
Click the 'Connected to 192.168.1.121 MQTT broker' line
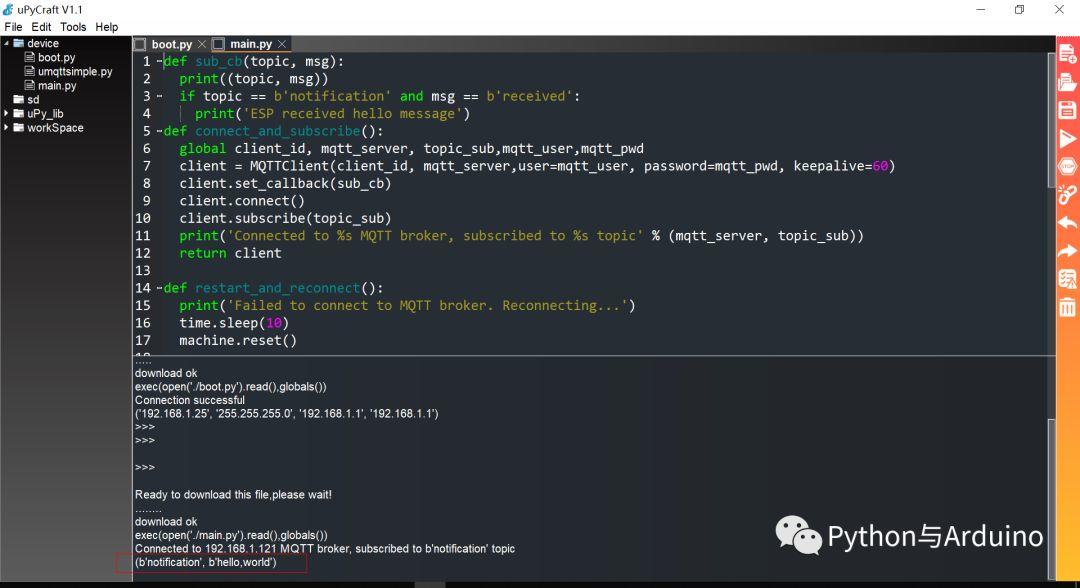(325, 549)
